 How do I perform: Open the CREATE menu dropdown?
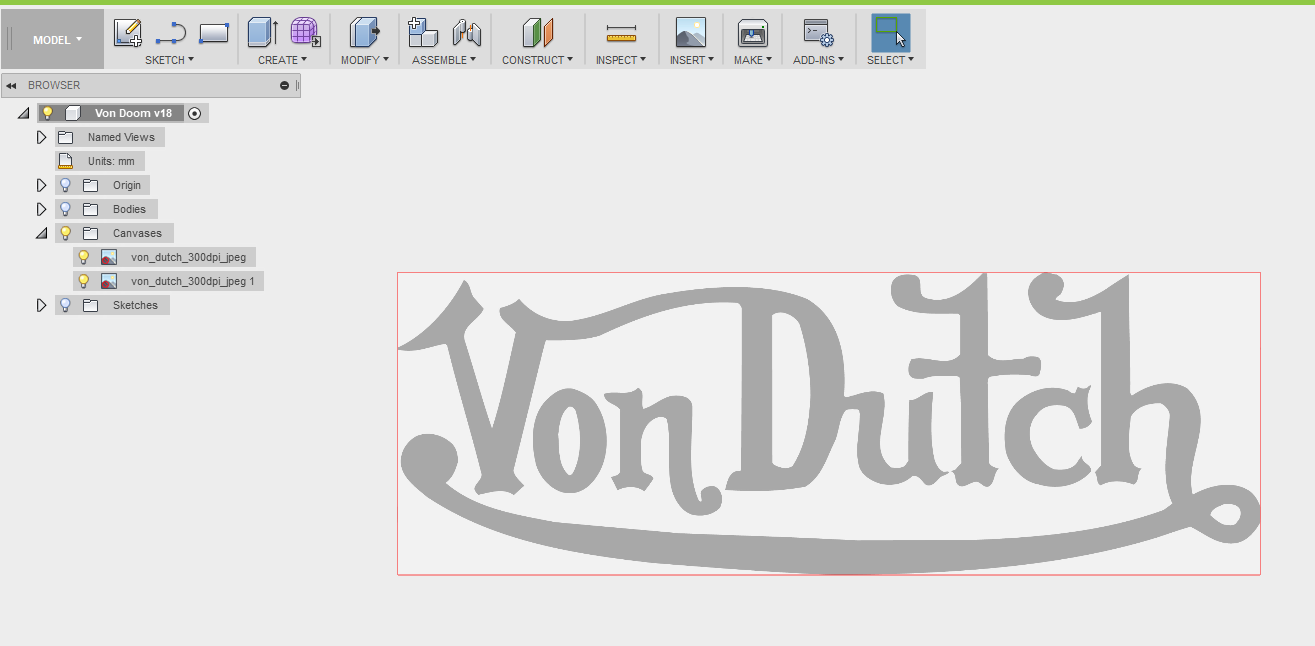(x=283, y=60)
